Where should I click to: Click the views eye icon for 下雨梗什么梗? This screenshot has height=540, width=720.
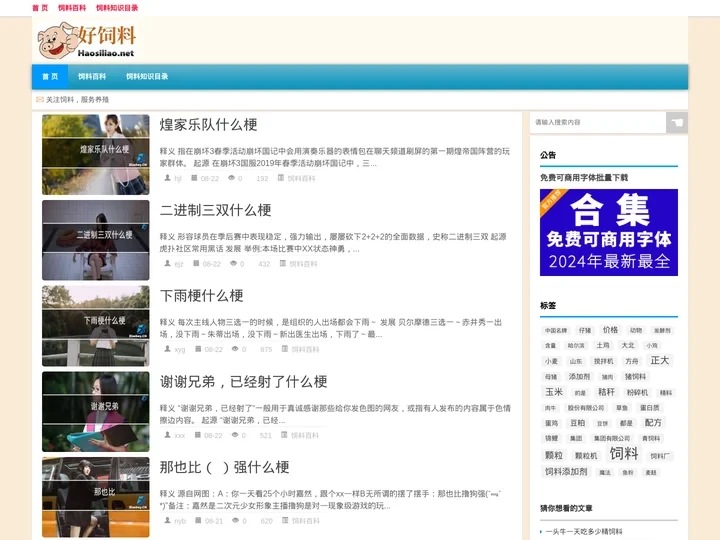tap(235, 349)
